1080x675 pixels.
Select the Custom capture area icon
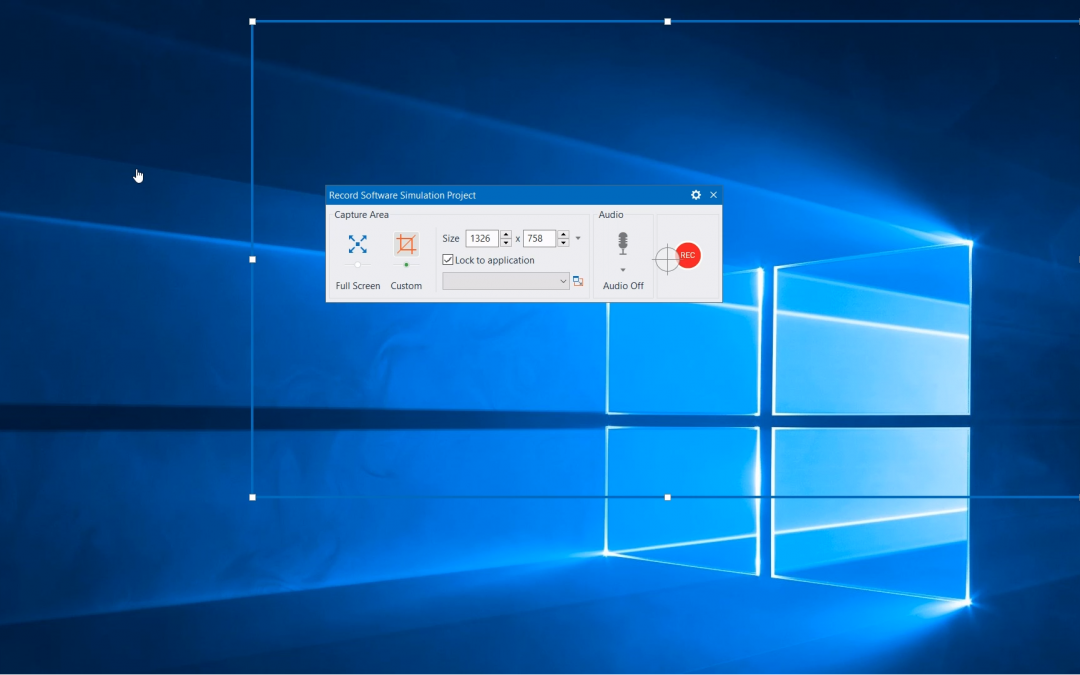point(406,244)
